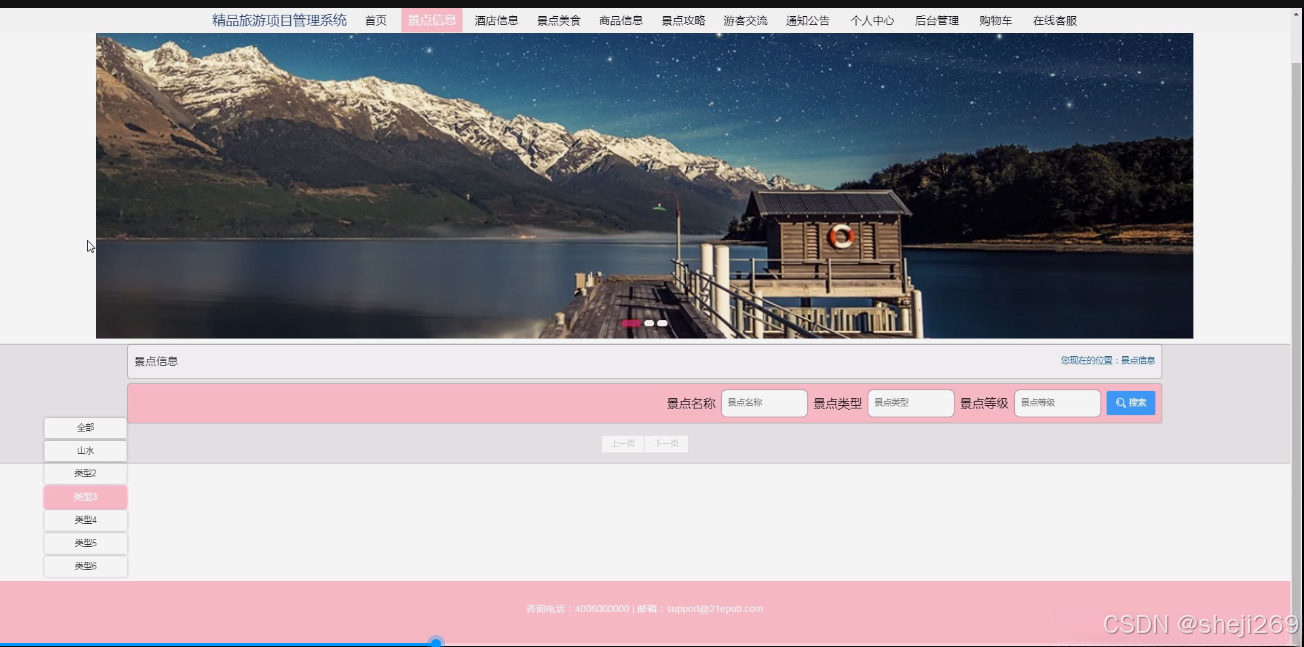Click the magnifier search icon in 搜索 button
The width and height of the screenshot is (1304, 647).
click(x=1122, y=403)
